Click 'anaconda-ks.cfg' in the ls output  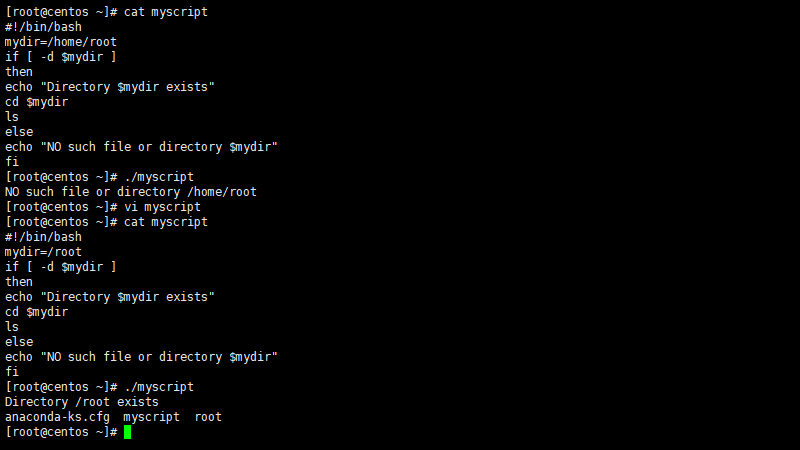[x=57, y=417]
